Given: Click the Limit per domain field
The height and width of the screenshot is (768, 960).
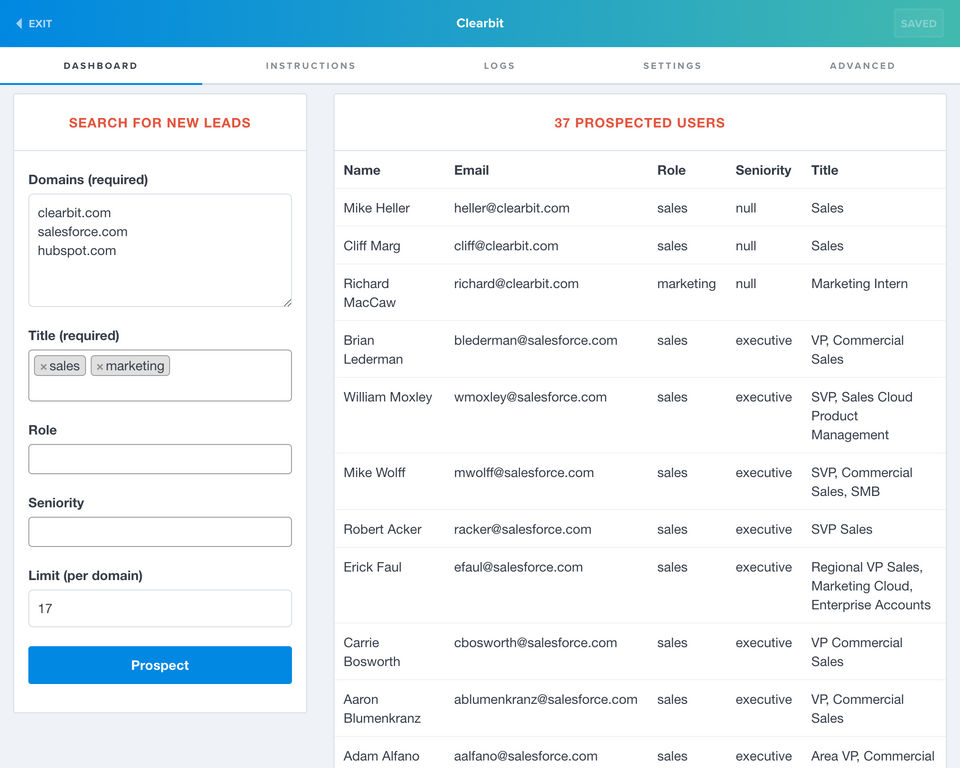Looking at the screenshot, I should [x=160, y=608].
